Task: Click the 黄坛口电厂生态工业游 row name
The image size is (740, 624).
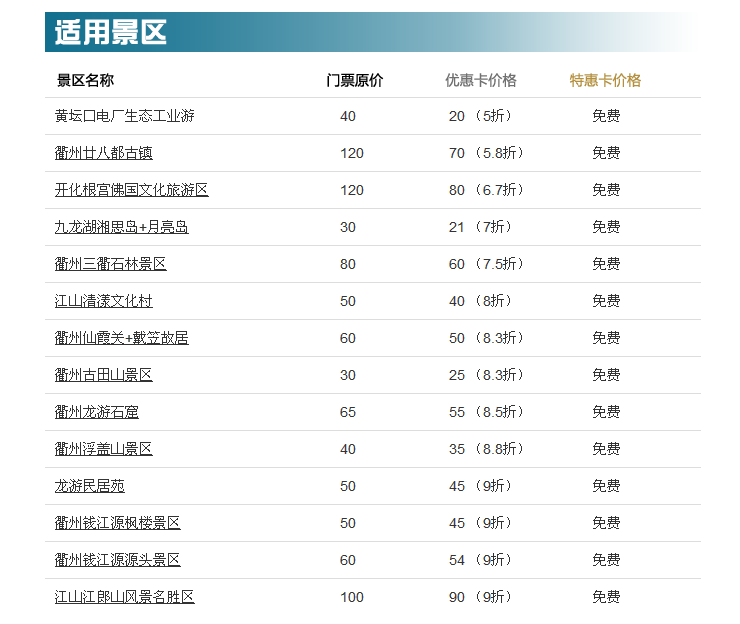Action: click(125, 116)
